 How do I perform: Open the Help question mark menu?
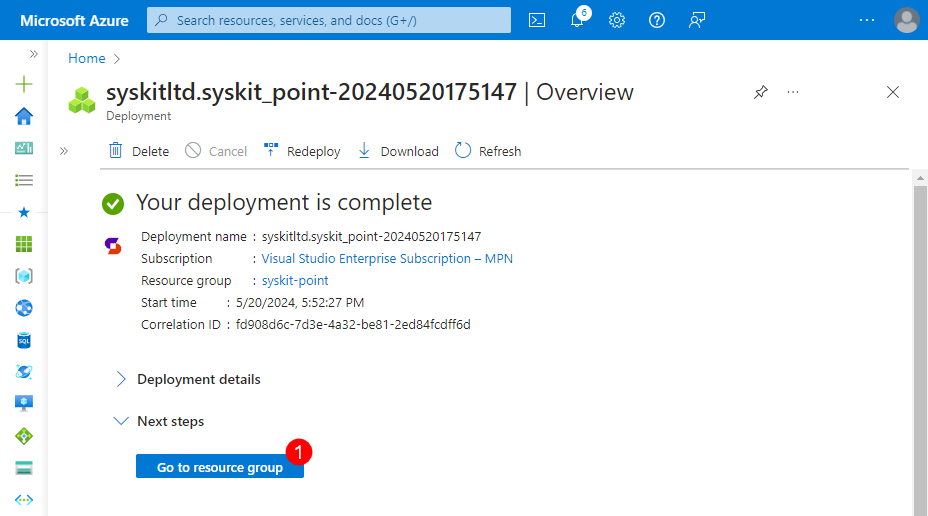tap(657, 20)
